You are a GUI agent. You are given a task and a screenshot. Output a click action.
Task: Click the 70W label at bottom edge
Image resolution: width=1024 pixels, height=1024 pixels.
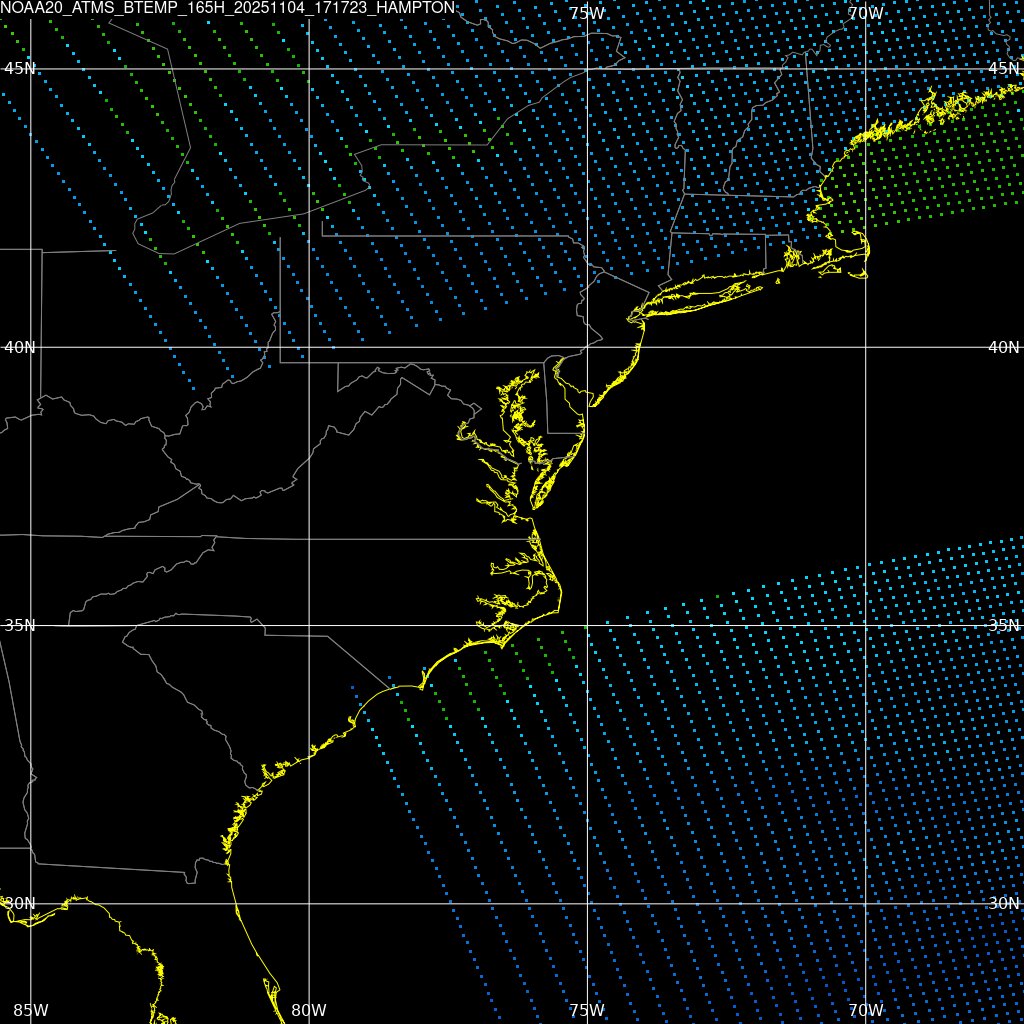coord(864,1010)
